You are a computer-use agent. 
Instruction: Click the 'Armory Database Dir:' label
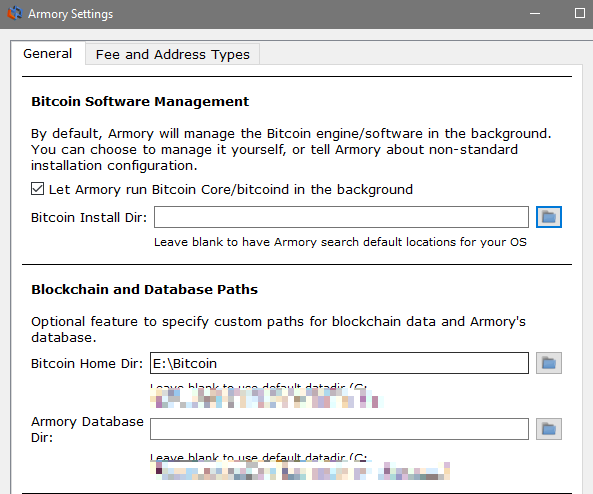click(x=87, y=429)
